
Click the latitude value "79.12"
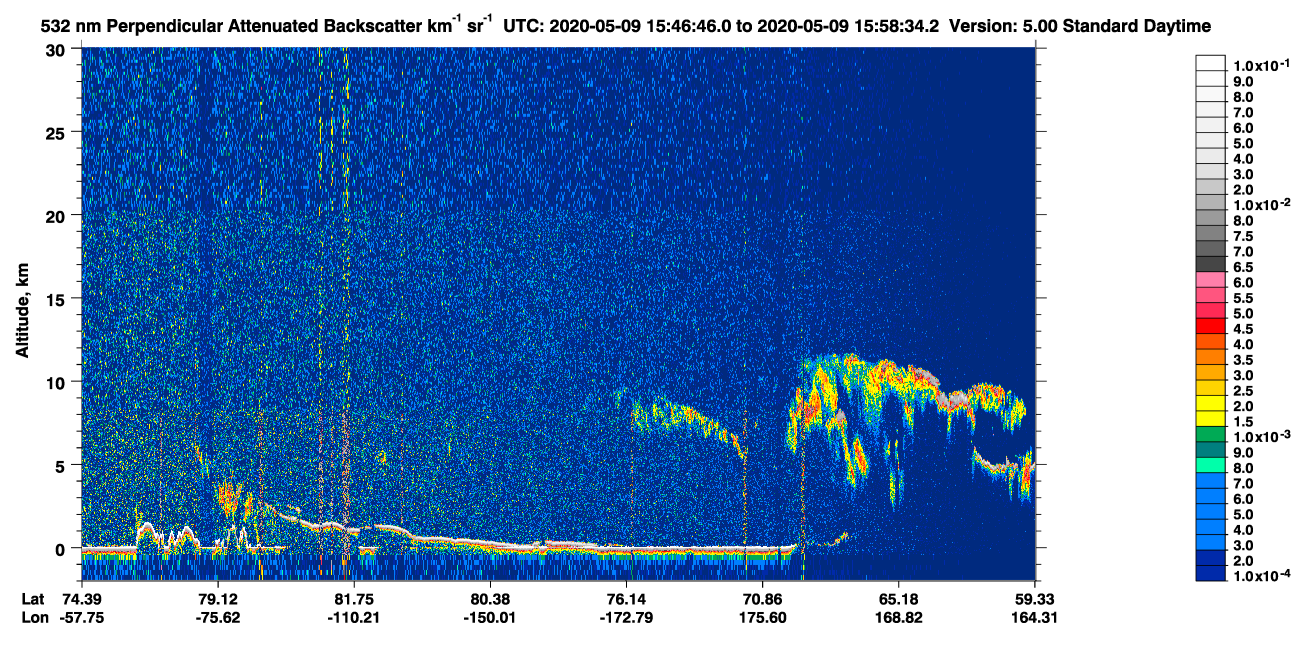218,598
